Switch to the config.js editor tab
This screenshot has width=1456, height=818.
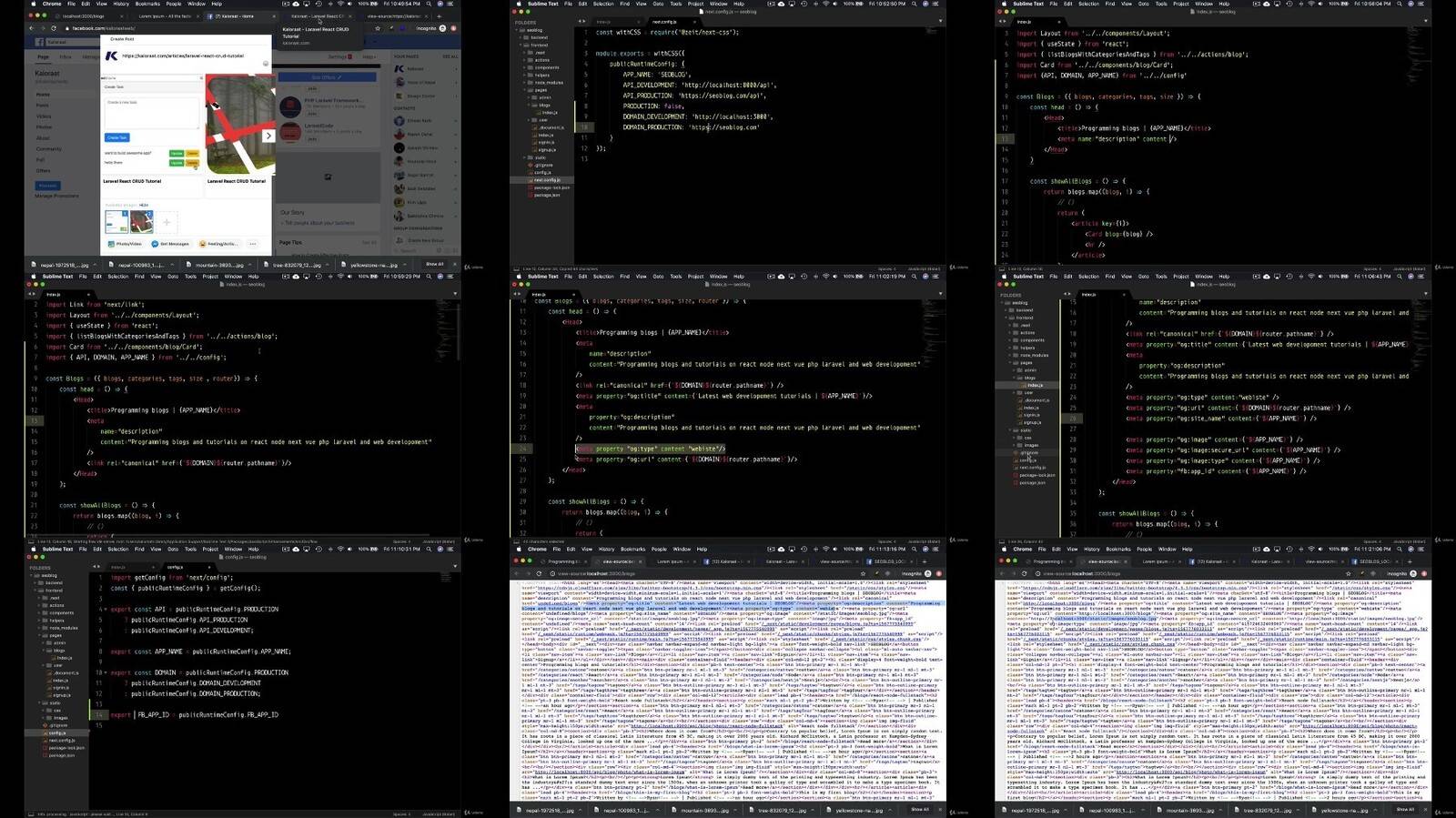click(176, 567)
